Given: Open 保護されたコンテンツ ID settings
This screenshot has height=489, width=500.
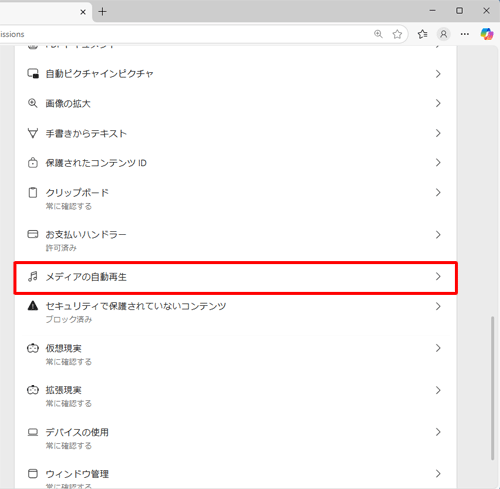Looking at the screenshot, I should tap(235, 163).
